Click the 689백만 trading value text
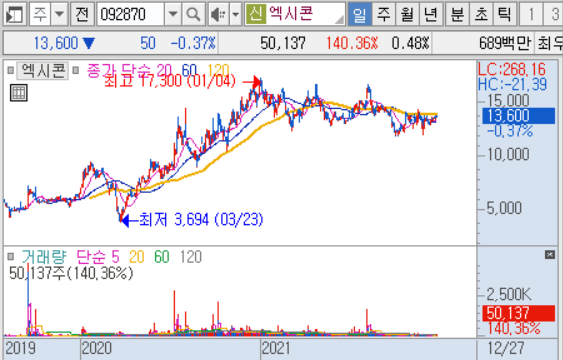Screen dimensions: 563x360 (x=505, y=43)
